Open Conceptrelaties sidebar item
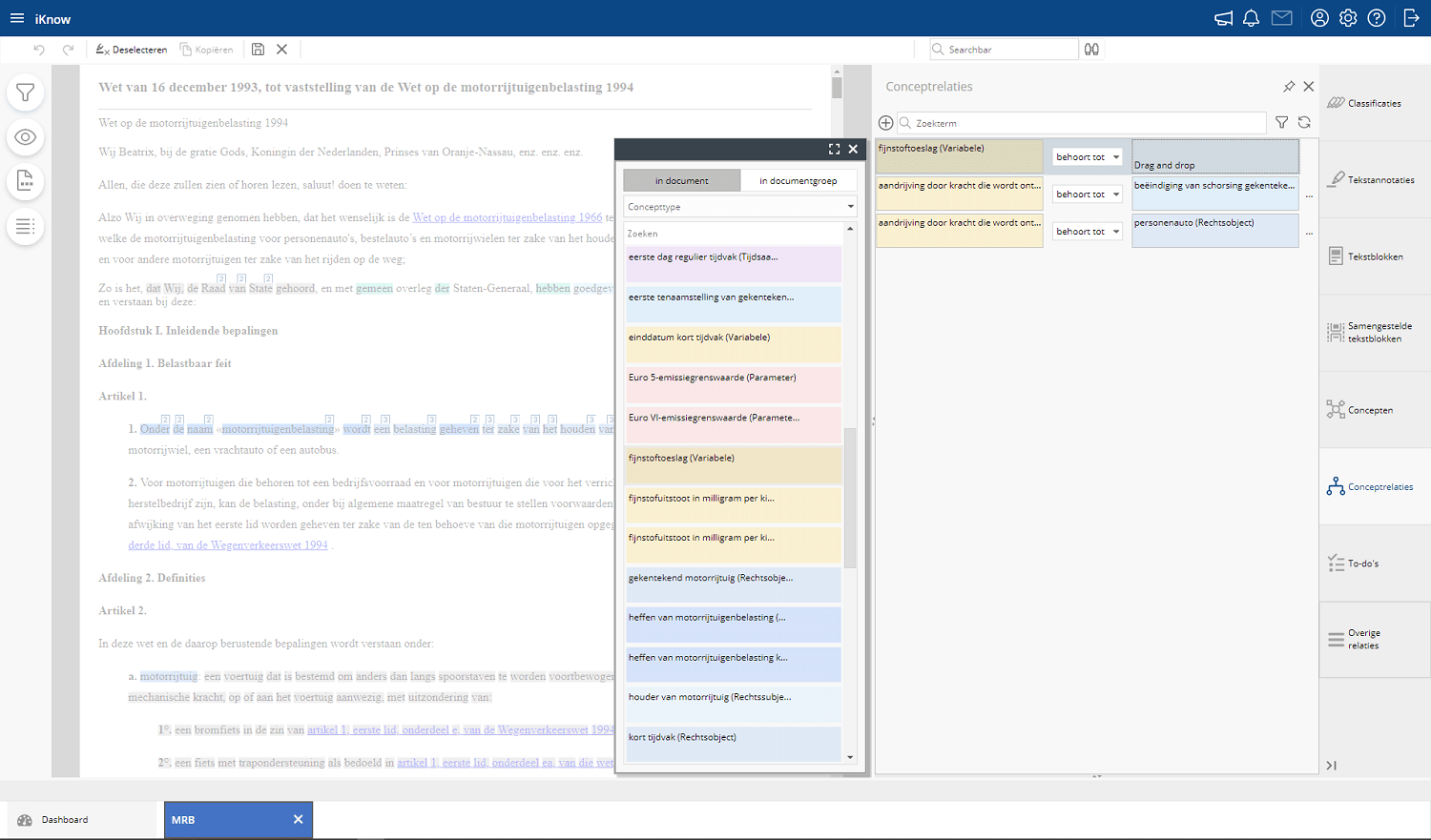The image size is (1431, 840). pyautogui.click(x=1375, y=486)
